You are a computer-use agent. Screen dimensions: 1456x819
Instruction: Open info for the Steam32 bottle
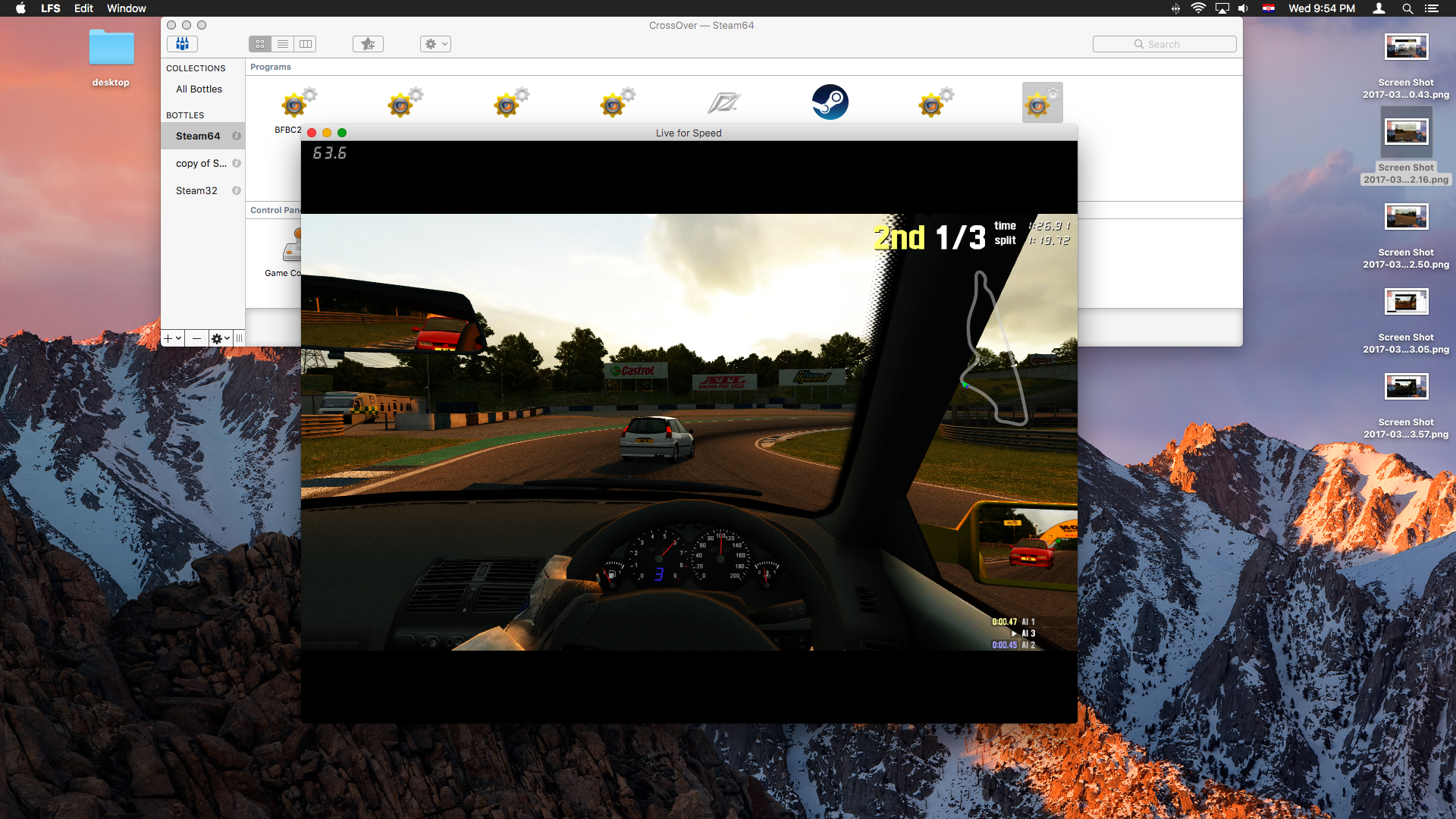236,190
